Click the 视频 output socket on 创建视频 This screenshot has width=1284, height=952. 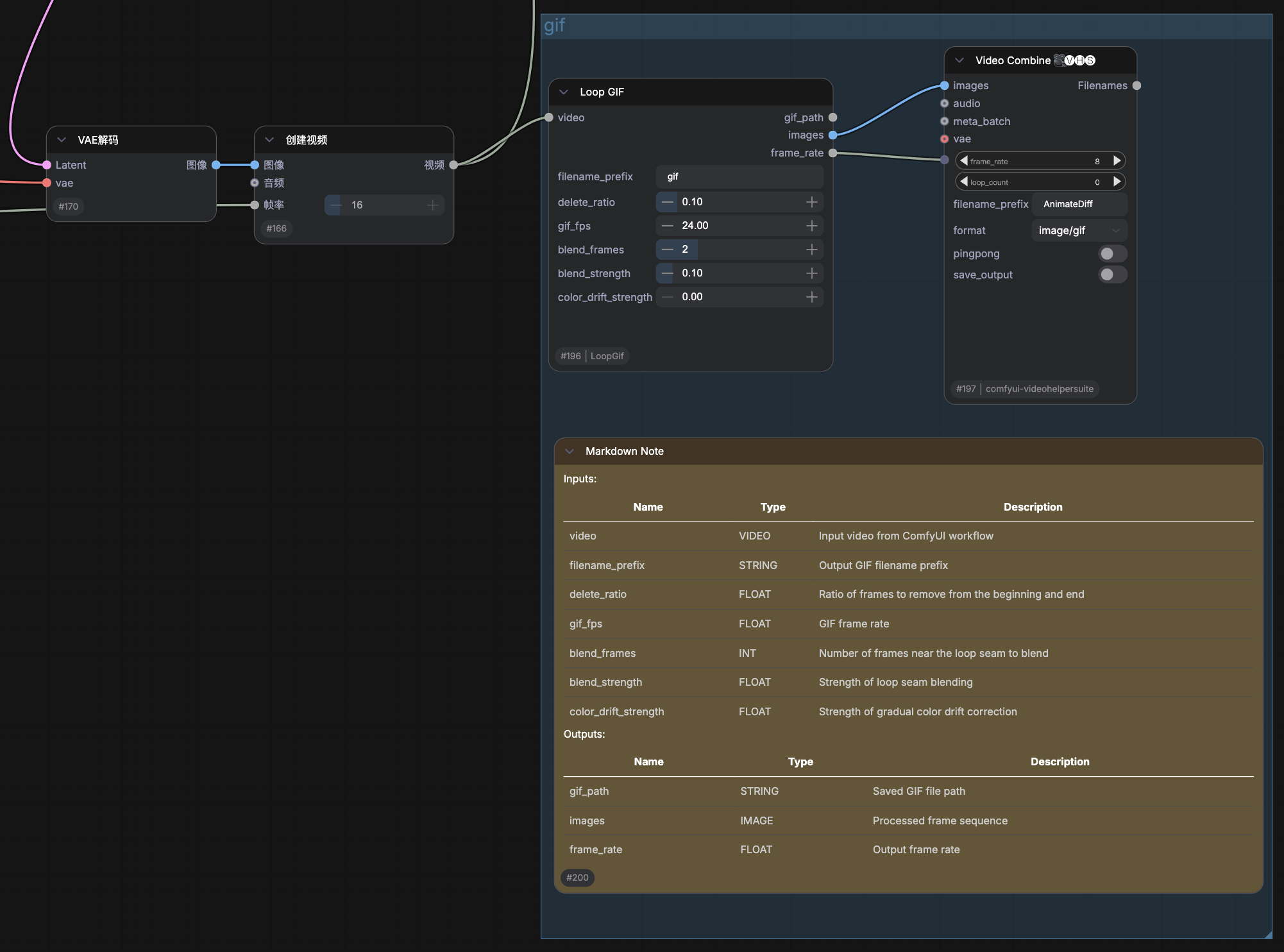coord(453,165)
